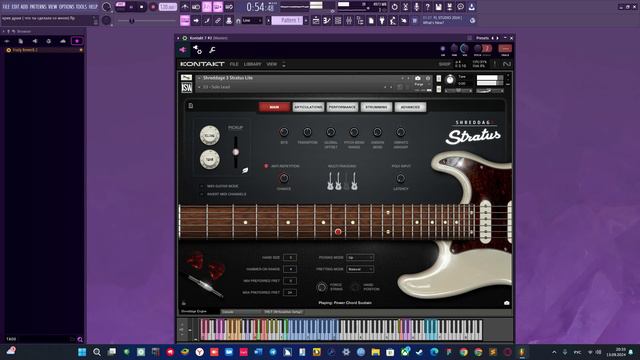Open the Line snap dropdown
Image resolution: width=640 pixels, height=360 pixels.
[x=252, y=20]
